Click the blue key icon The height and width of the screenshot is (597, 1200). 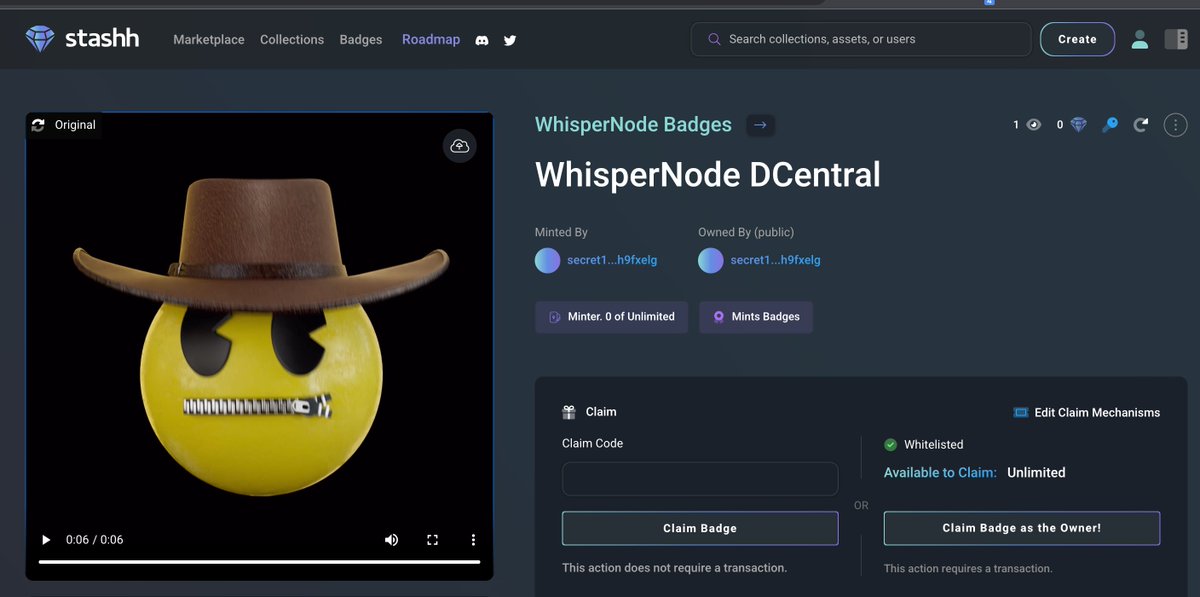[1110, 125]
